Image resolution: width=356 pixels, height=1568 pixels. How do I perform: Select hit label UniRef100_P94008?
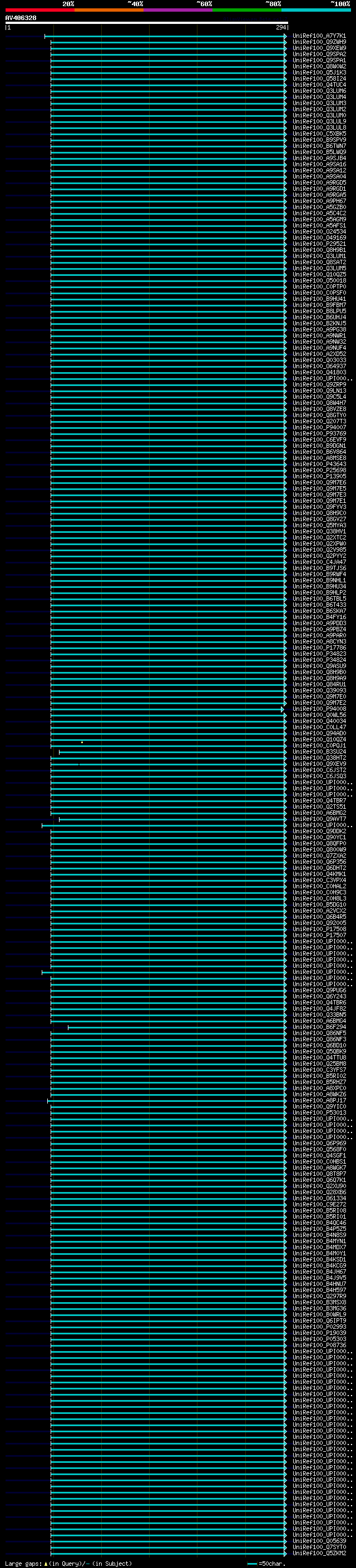tap(319, 709)
